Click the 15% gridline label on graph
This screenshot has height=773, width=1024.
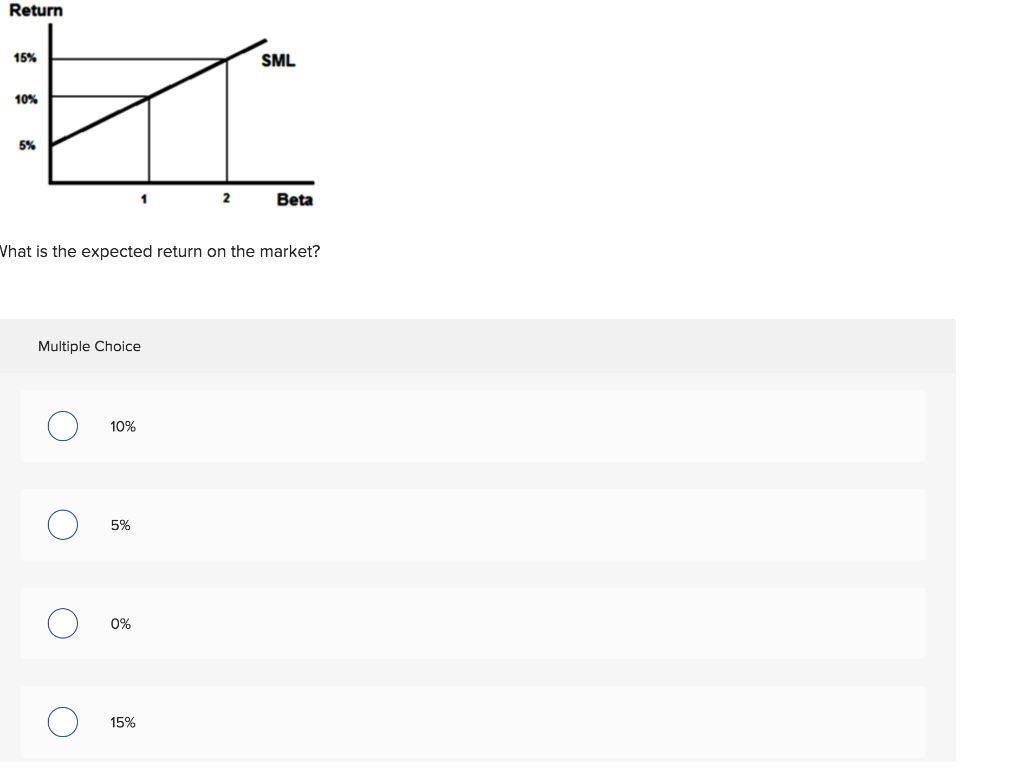tap(24, 58)
